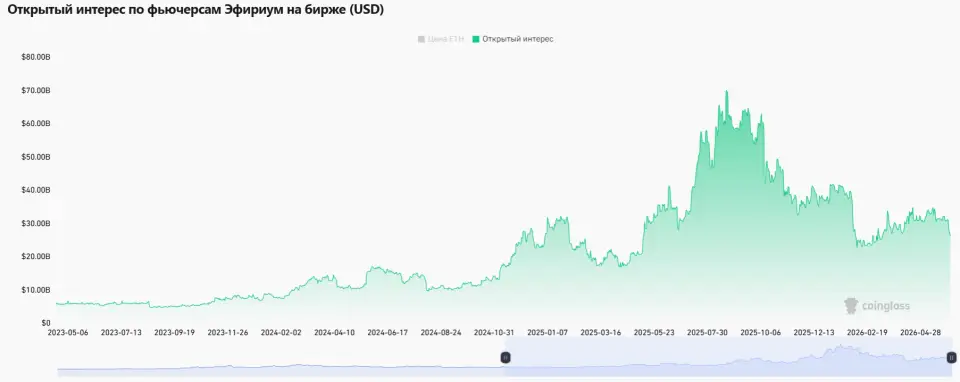Click the $70.00B y-axis label

pyautogui.click(x=36, y=91)
